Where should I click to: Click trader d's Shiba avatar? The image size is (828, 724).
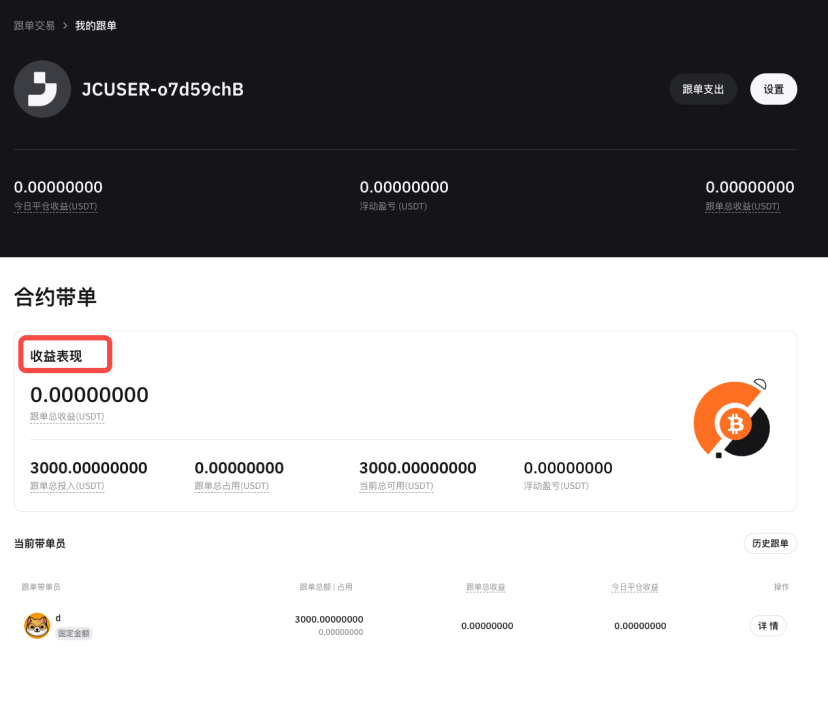click(37, 626)
